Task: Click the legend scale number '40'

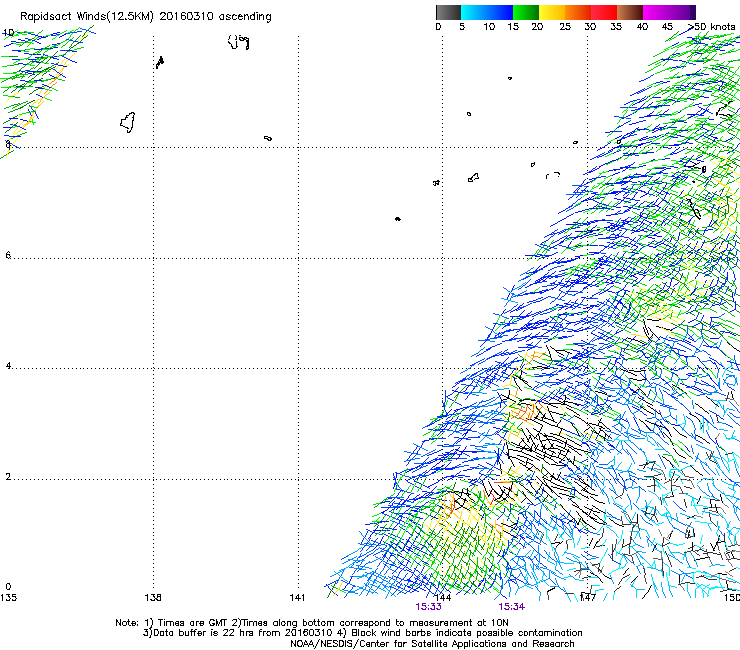Action: 642,27
